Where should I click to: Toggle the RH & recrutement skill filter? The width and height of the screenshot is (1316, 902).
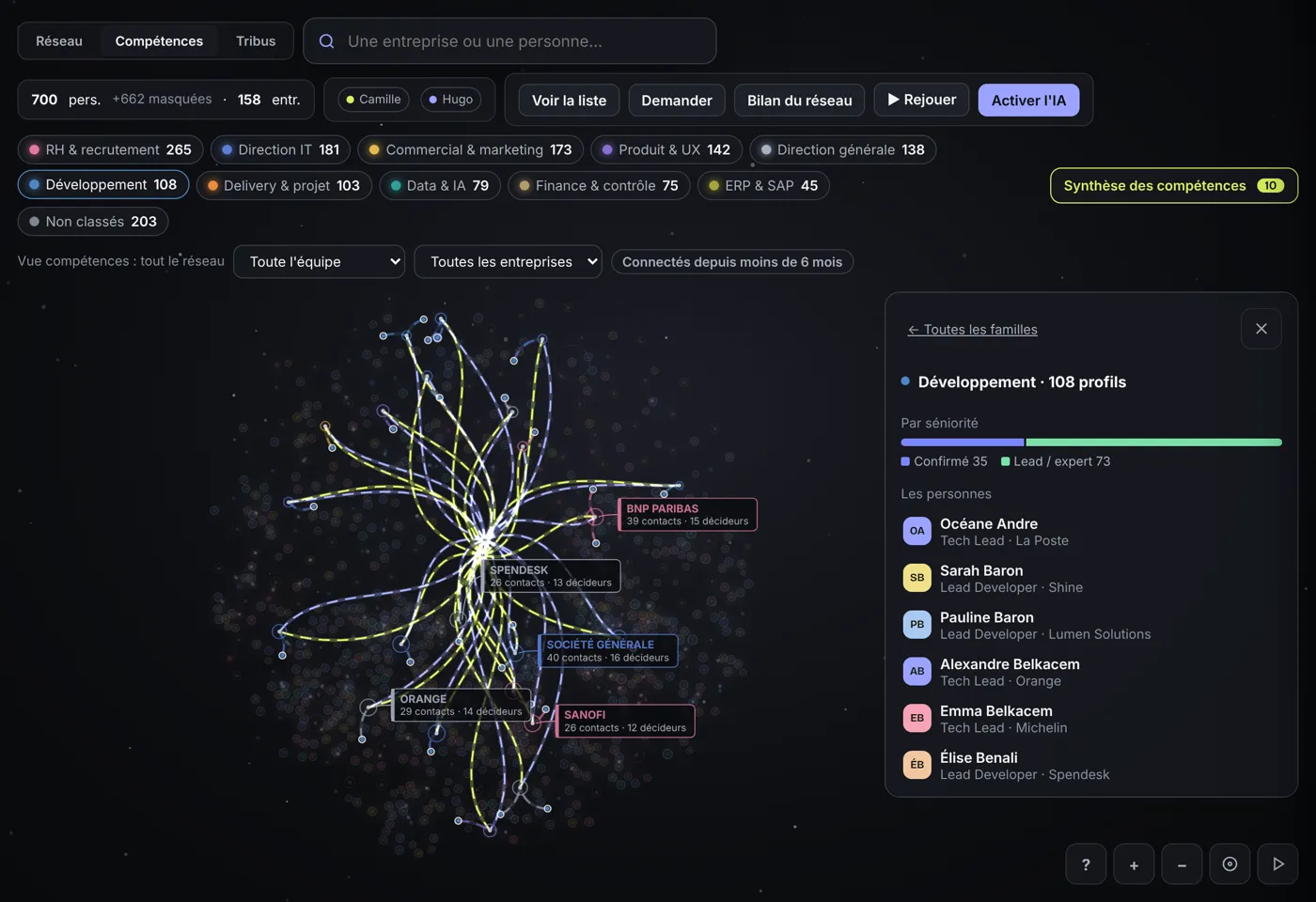[x=110, y=149]
